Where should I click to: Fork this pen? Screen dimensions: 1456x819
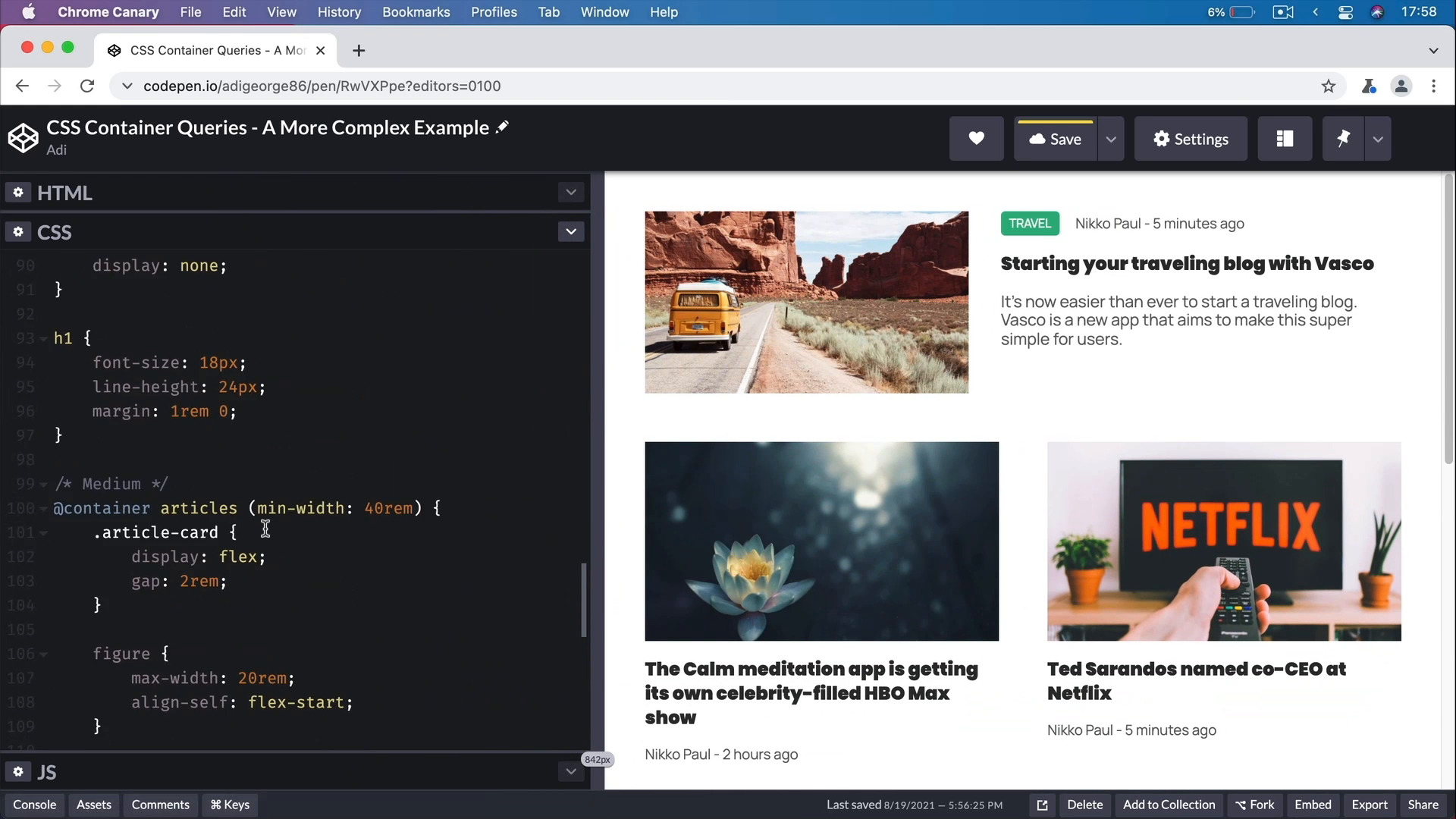1255,805
